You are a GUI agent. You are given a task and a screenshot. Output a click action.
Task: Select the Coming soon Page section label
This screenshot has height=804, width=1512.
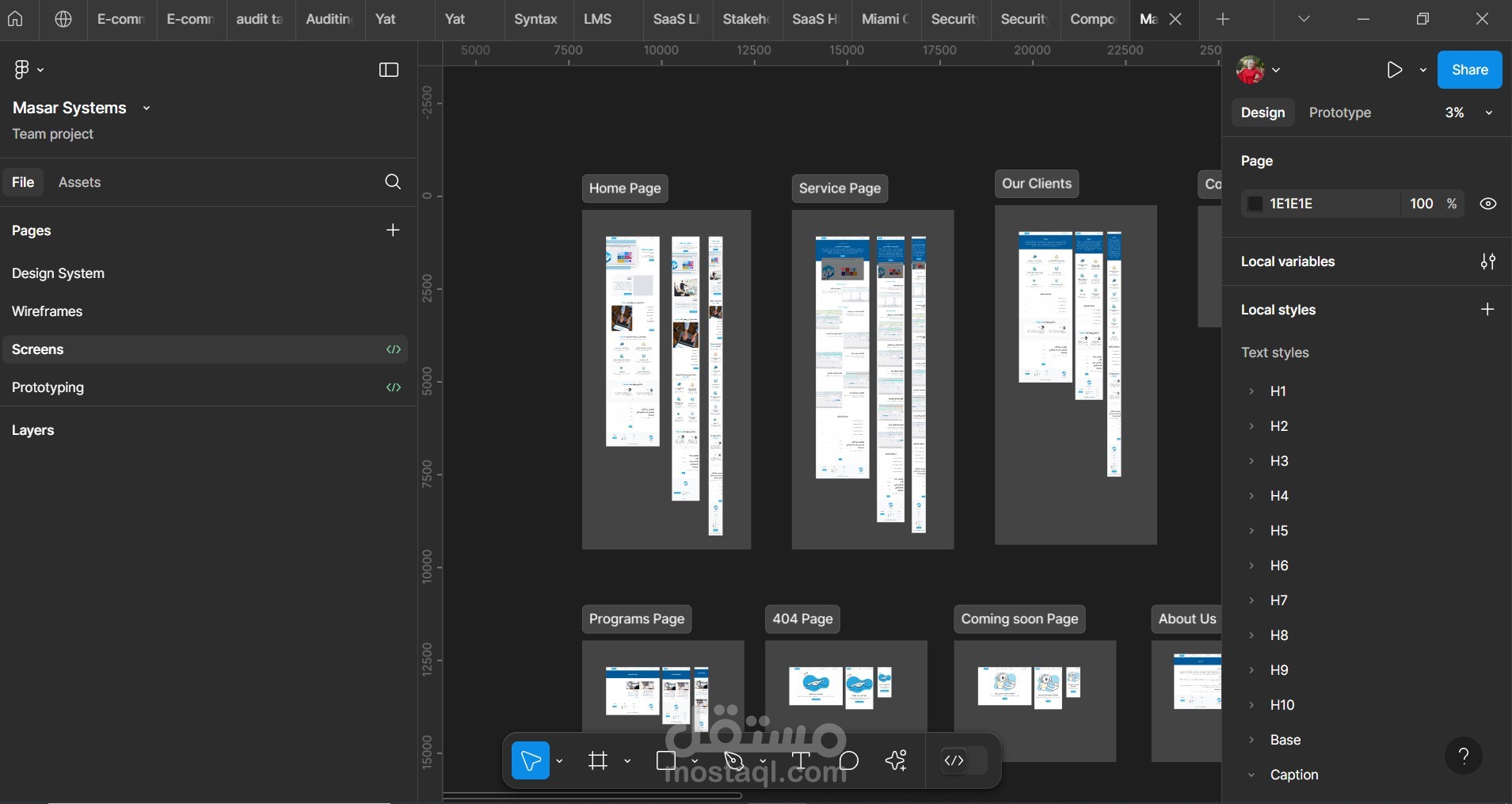[1019, 619]
